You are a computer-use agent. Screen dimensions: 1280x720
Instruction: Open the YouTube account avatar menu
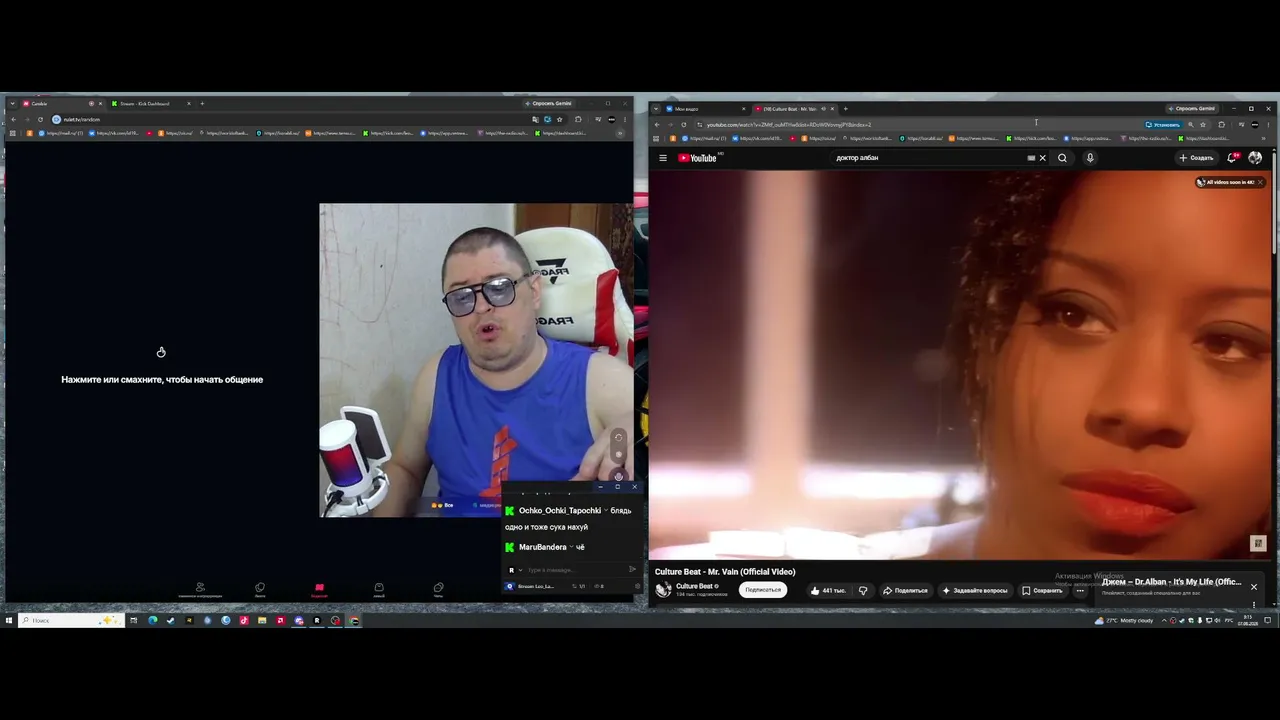point(1255,158)
